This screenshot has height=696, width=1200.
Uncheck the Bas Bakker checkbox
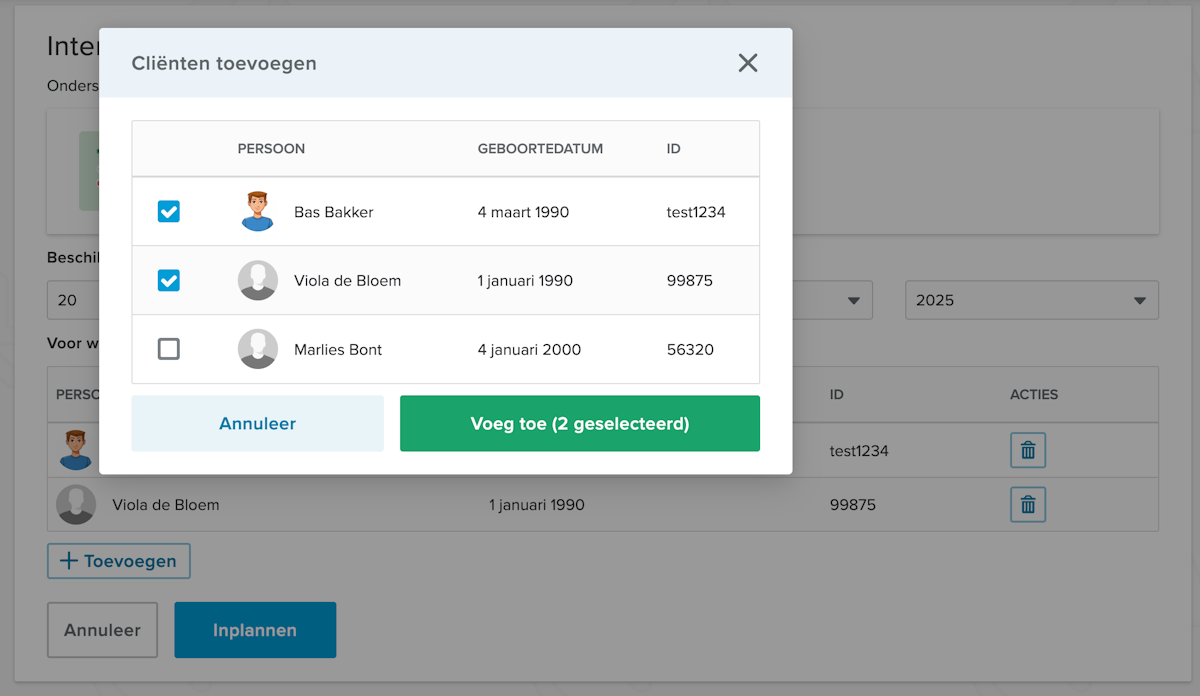(x=169, y=212)
